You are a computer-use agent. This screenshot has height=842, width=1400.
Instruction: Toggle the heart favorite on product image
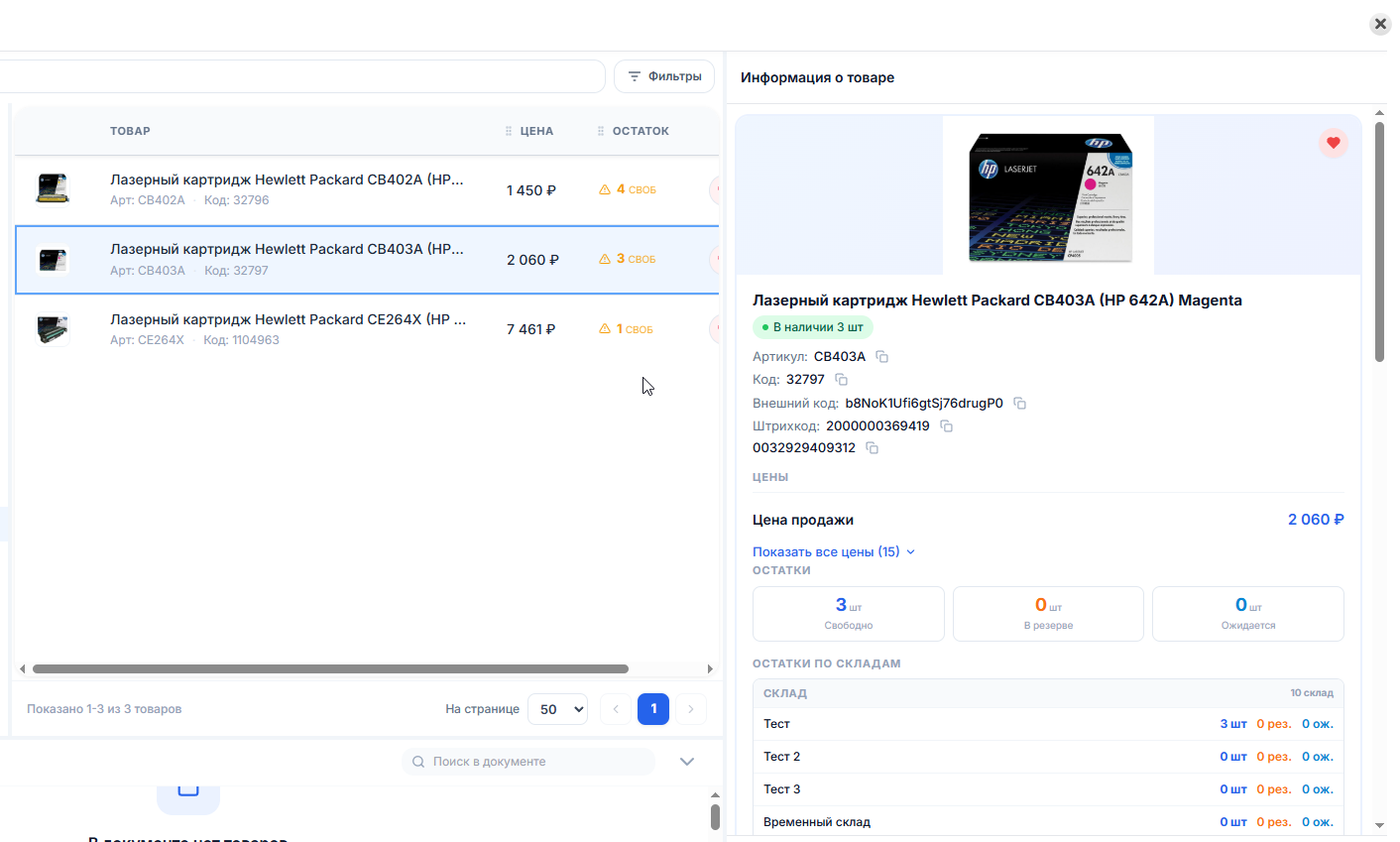pyautogui.click(x=1333, y=143)
